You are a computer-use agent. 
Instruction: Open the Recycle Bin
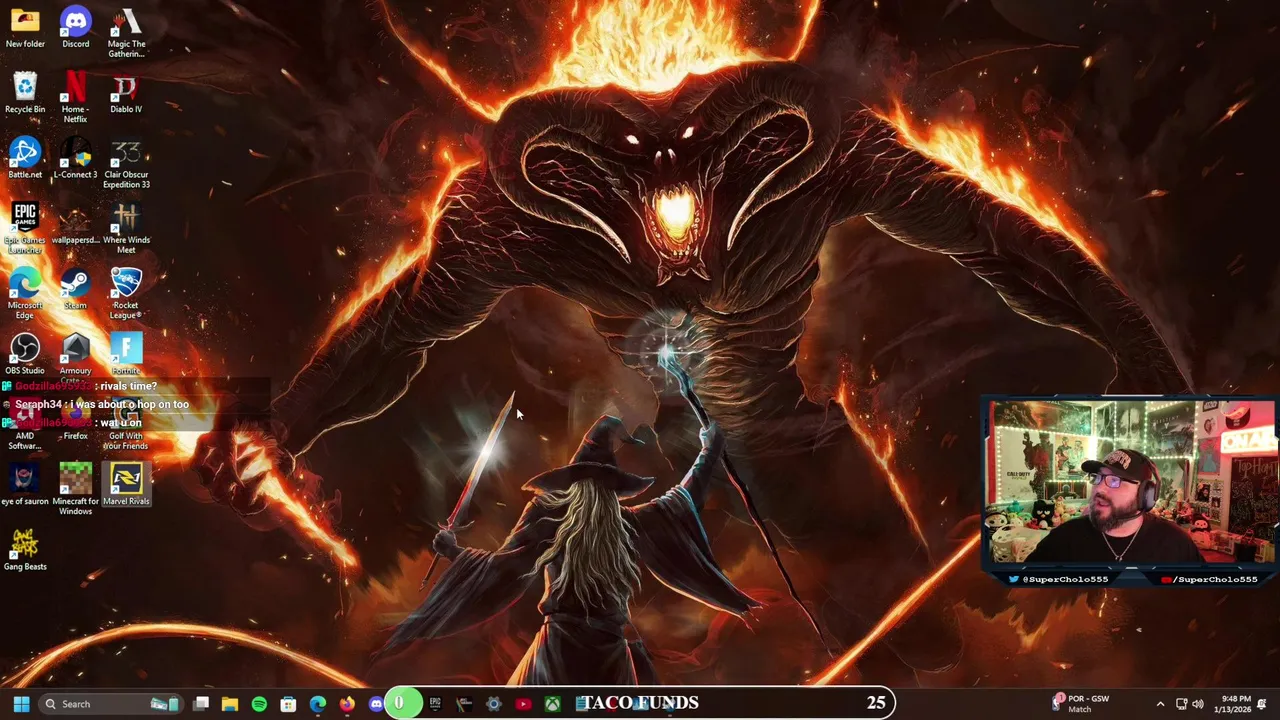25,93
